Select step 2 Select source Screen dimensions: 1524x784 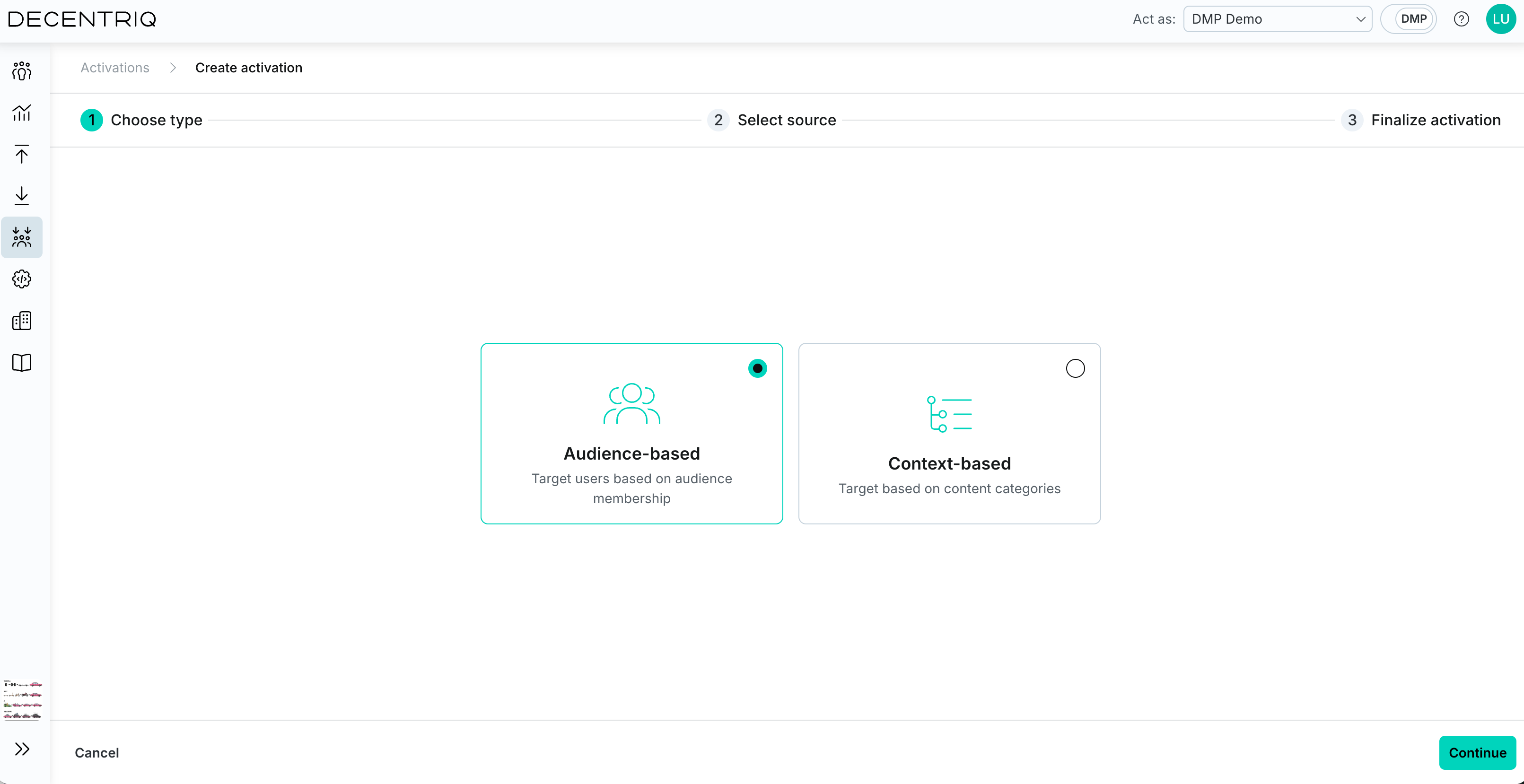pyautogui.click(x=772, y=120)
